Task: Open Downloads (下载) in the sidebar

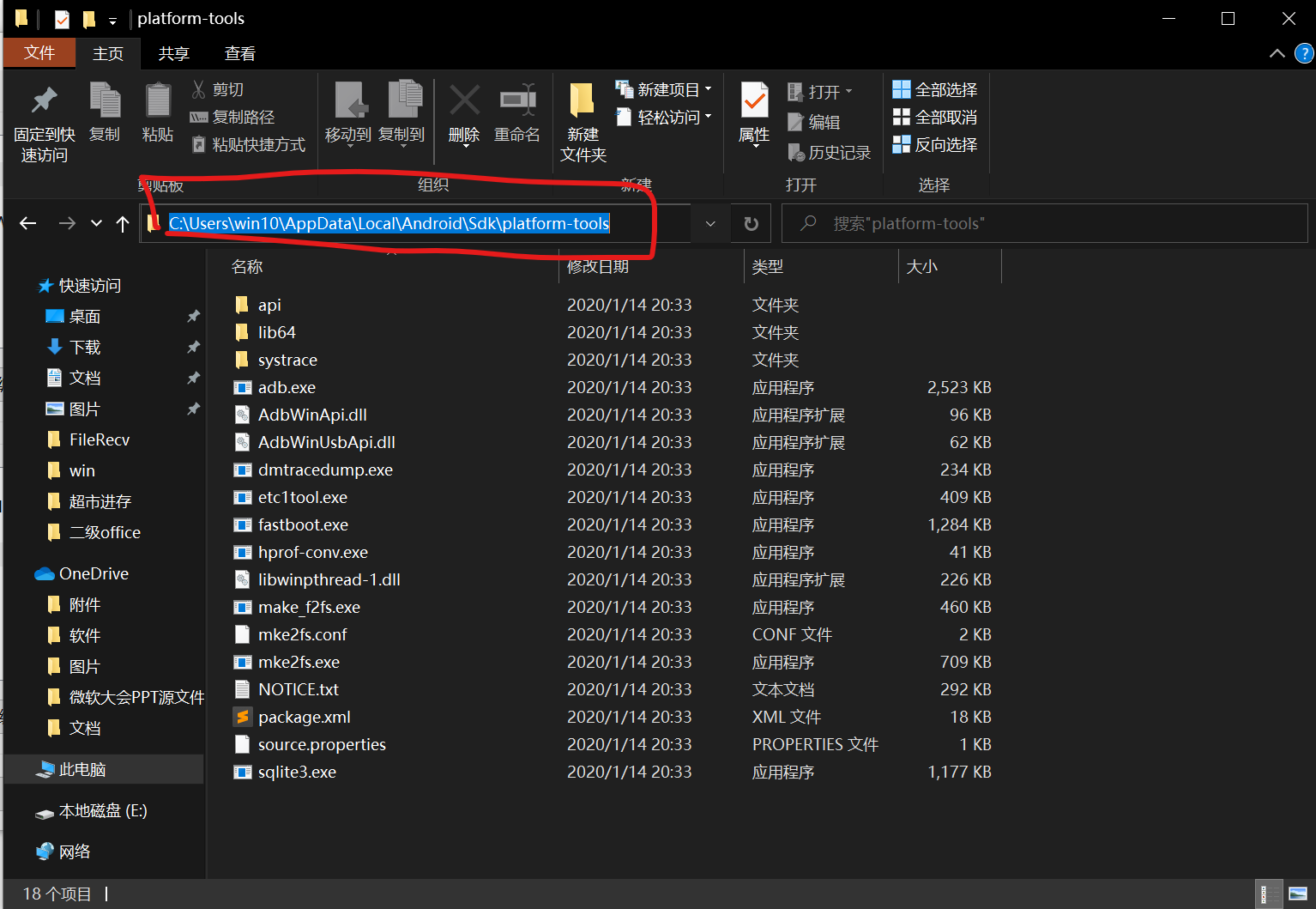Action: pyautogui.click(x=74, y=347)
